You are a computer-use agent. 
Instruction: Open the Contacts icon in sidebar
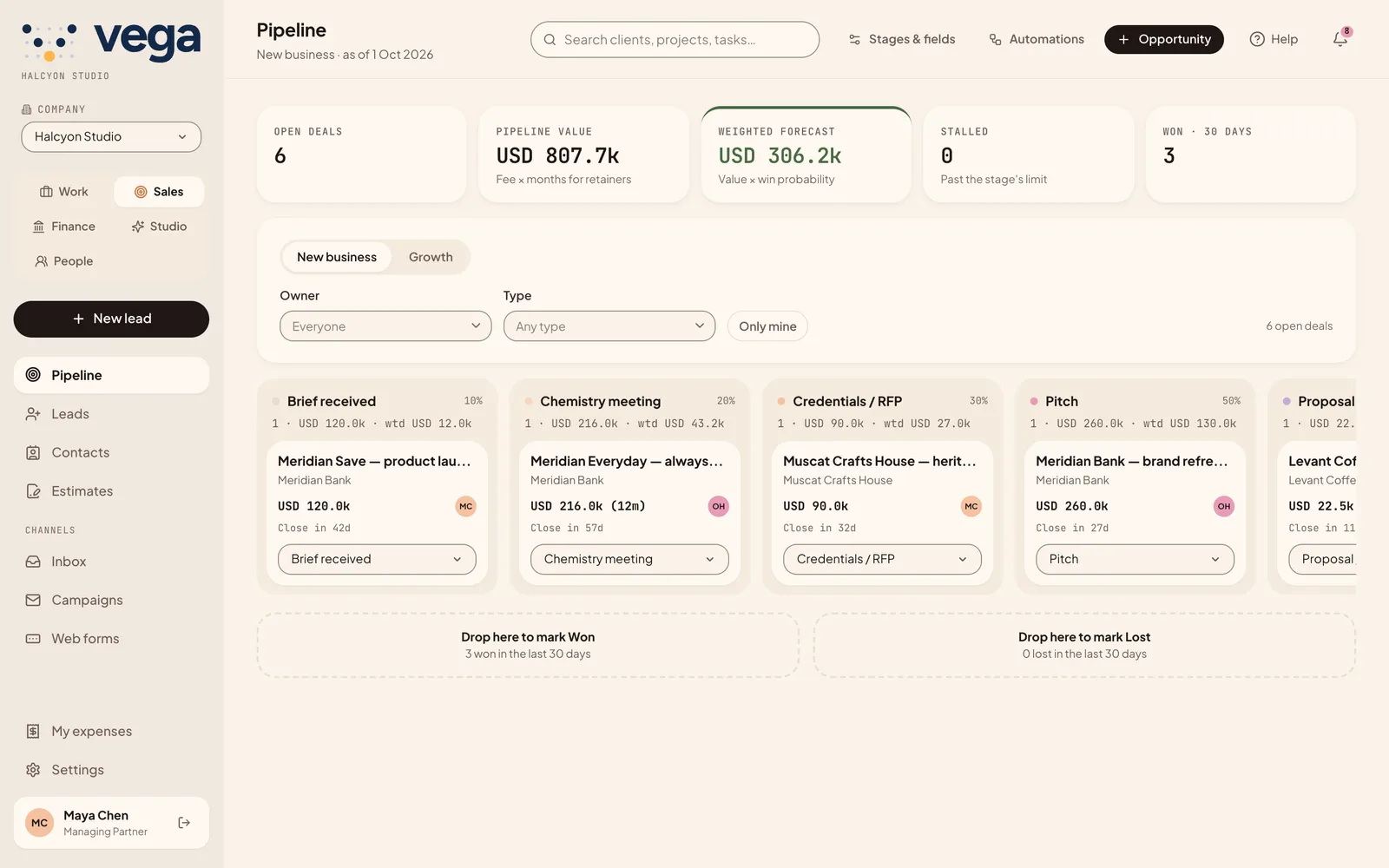[33, 452]
